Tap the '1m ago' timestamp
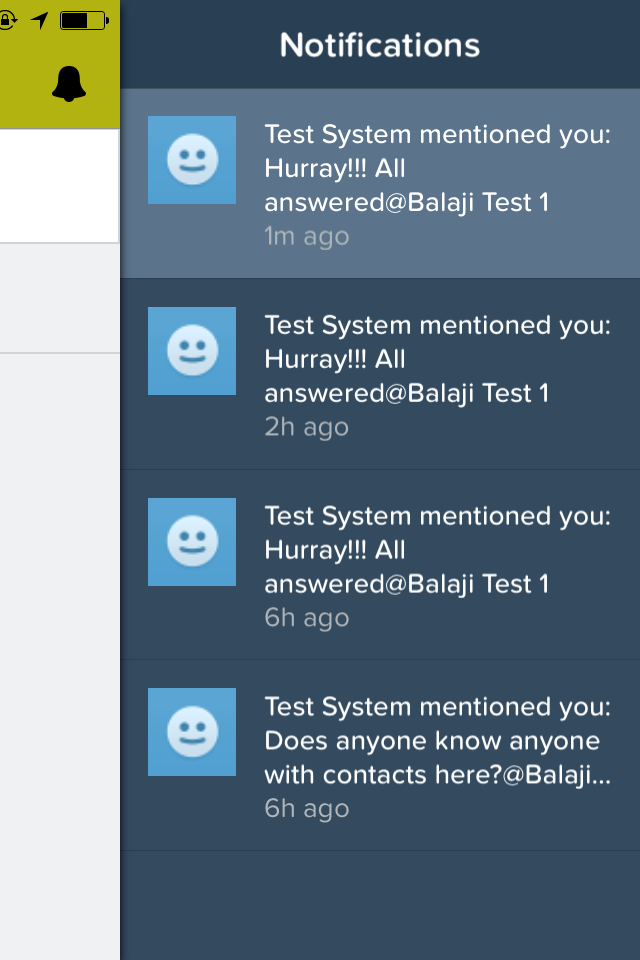Screen dimensions: 640x960 pos(307,237)
